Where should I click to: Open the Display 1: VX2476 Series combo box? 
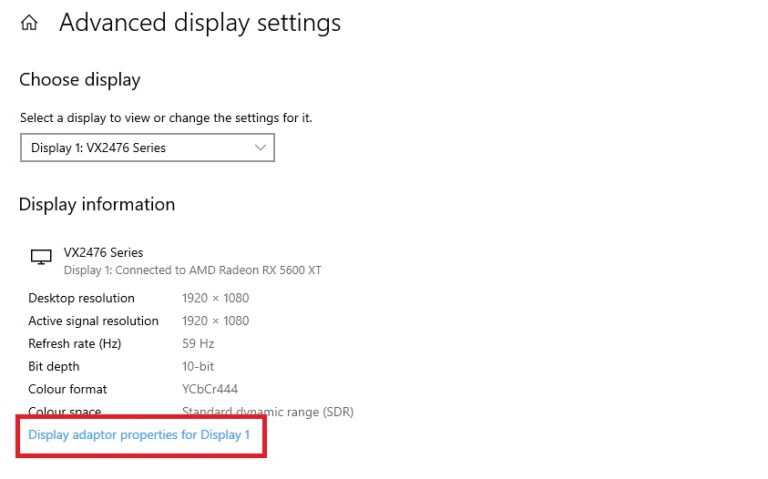[147, 147]
